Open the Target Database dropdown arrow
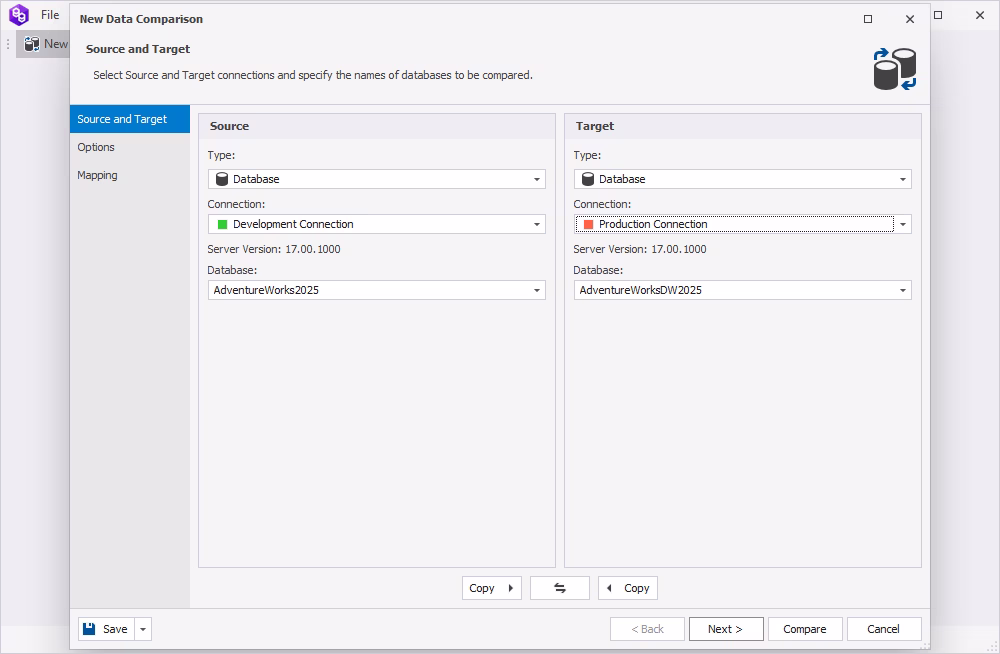Screen dimensions: 1000x654 (903, 291)
